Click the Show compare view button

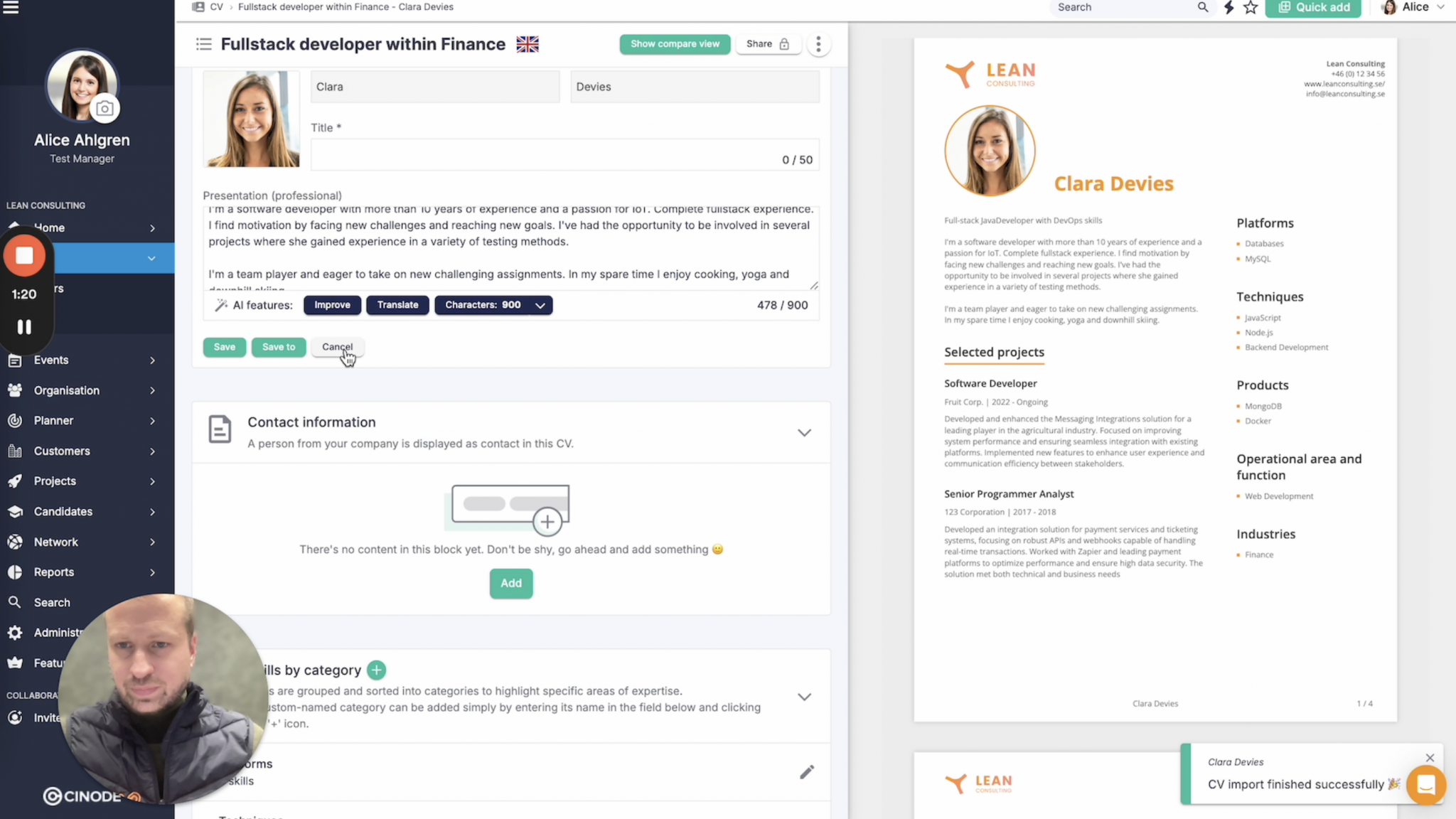(x=675, y=44)
